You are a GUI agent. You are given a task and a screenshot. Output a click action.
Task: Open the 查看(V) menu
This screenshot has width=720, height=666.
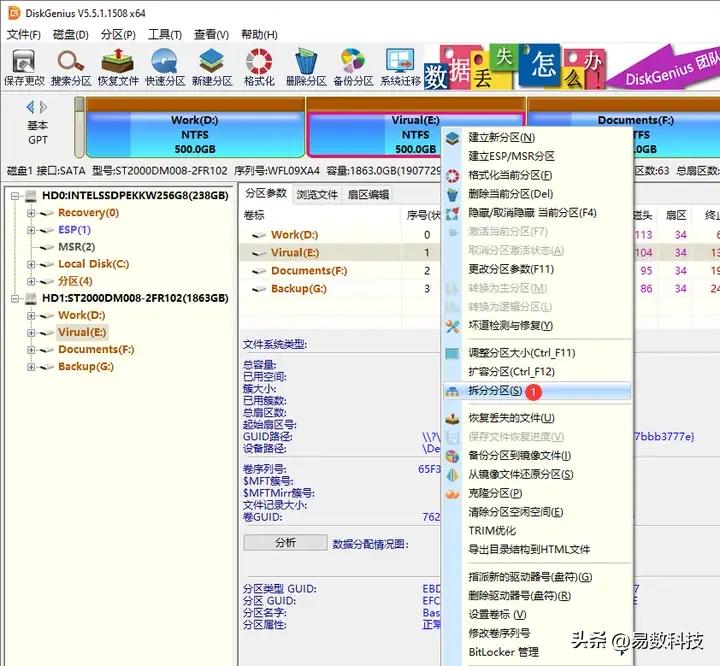[x=211, y=34]
